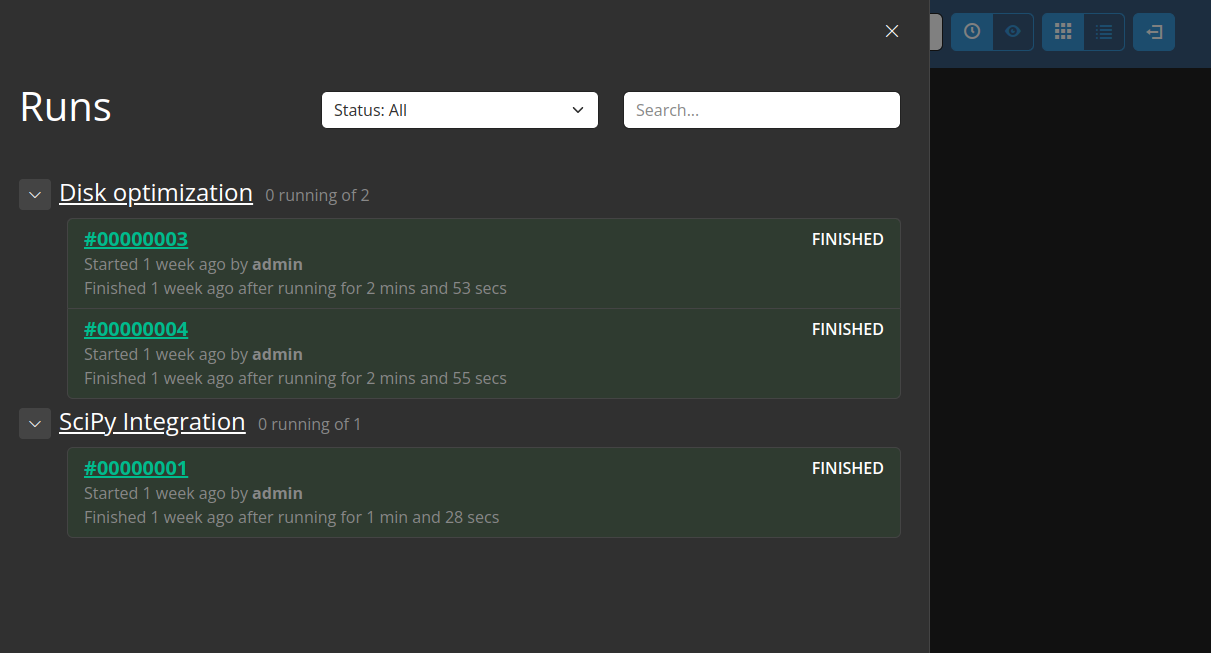Open the Disk optimization project link
1211x653 pixels.
(x=156, y=193)
